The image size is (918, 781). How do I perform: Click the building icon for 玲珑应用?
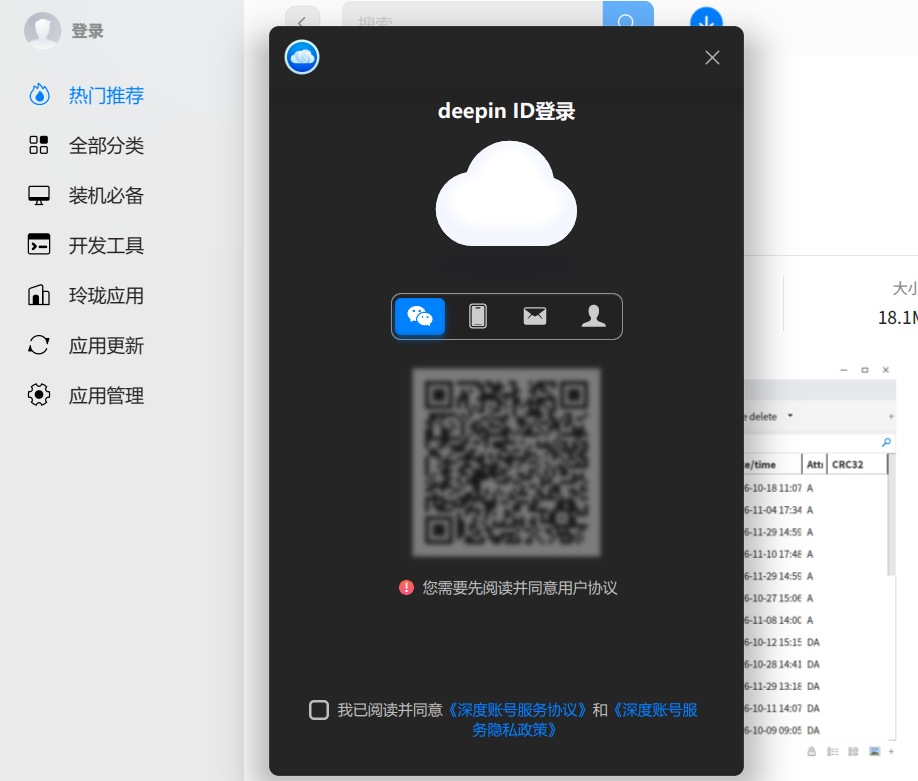39,295
